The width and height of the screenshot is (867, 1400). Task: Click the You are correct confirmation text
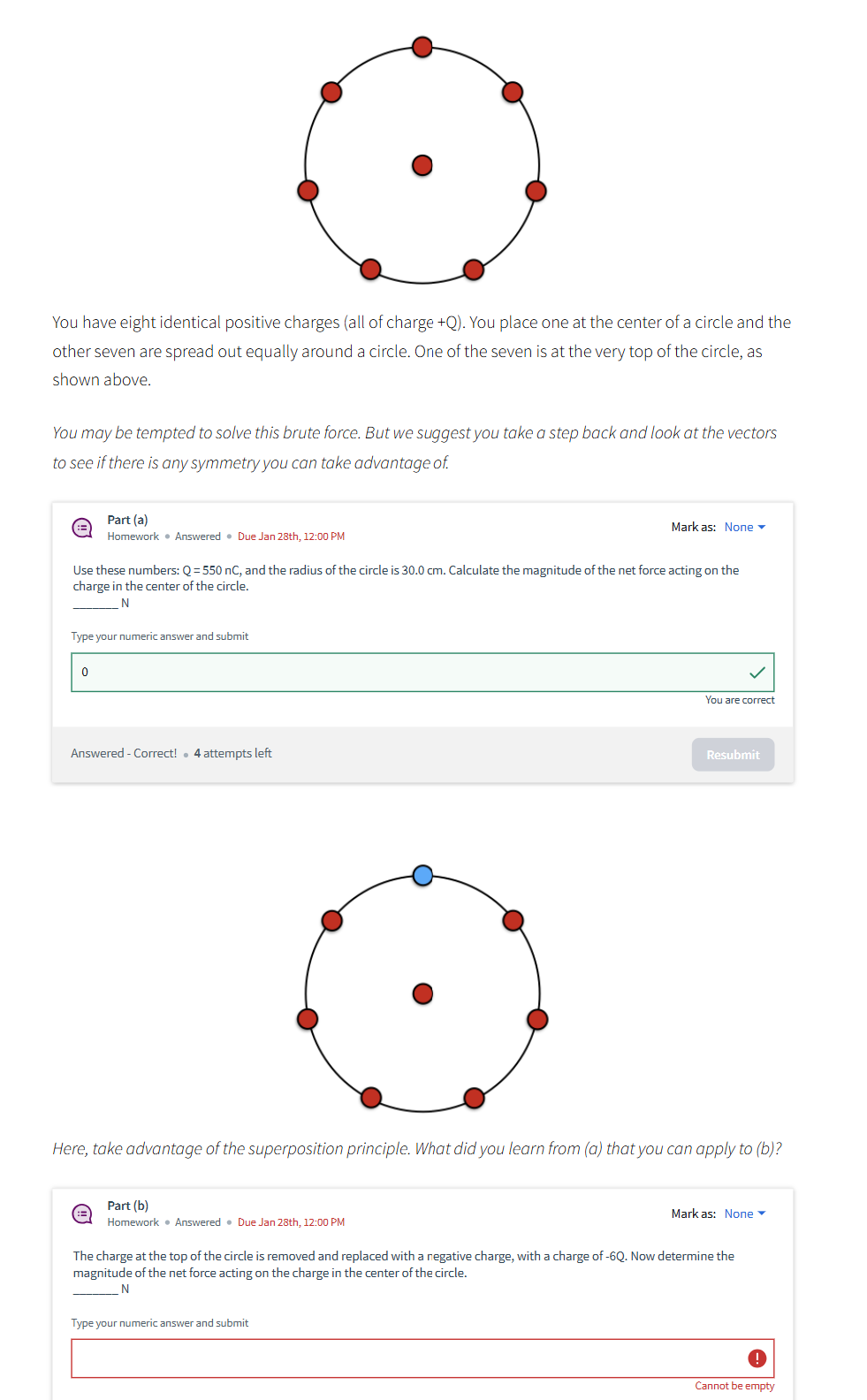pyautogui.click(x=739, y=699)
